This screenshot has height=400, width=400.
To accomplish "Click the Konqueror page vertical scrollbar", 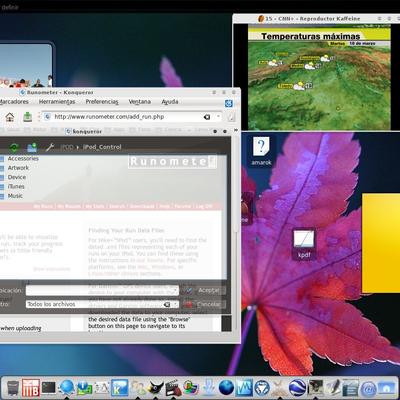I will pos(236,233).
